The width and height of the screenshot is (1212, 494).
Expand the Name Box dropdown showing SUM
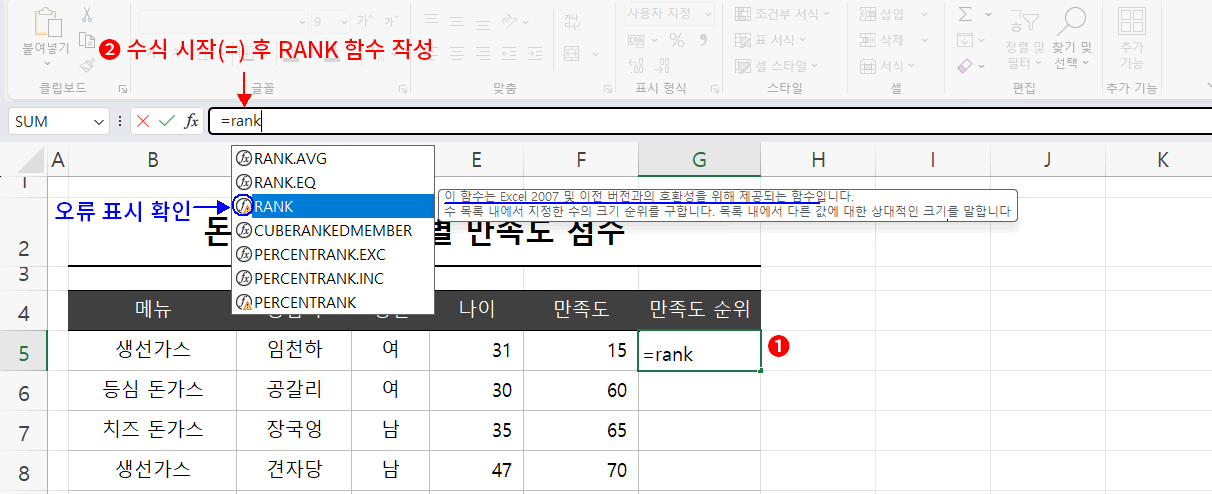(99, 121)
